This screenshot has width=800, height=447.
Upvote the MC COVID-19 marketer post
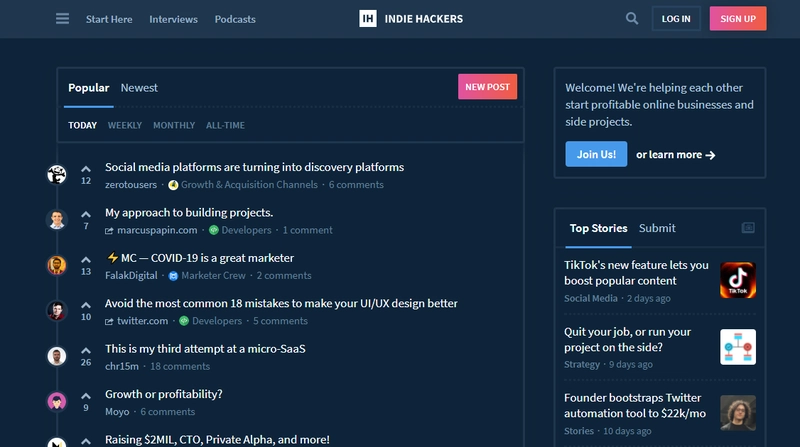coord(86,260)
